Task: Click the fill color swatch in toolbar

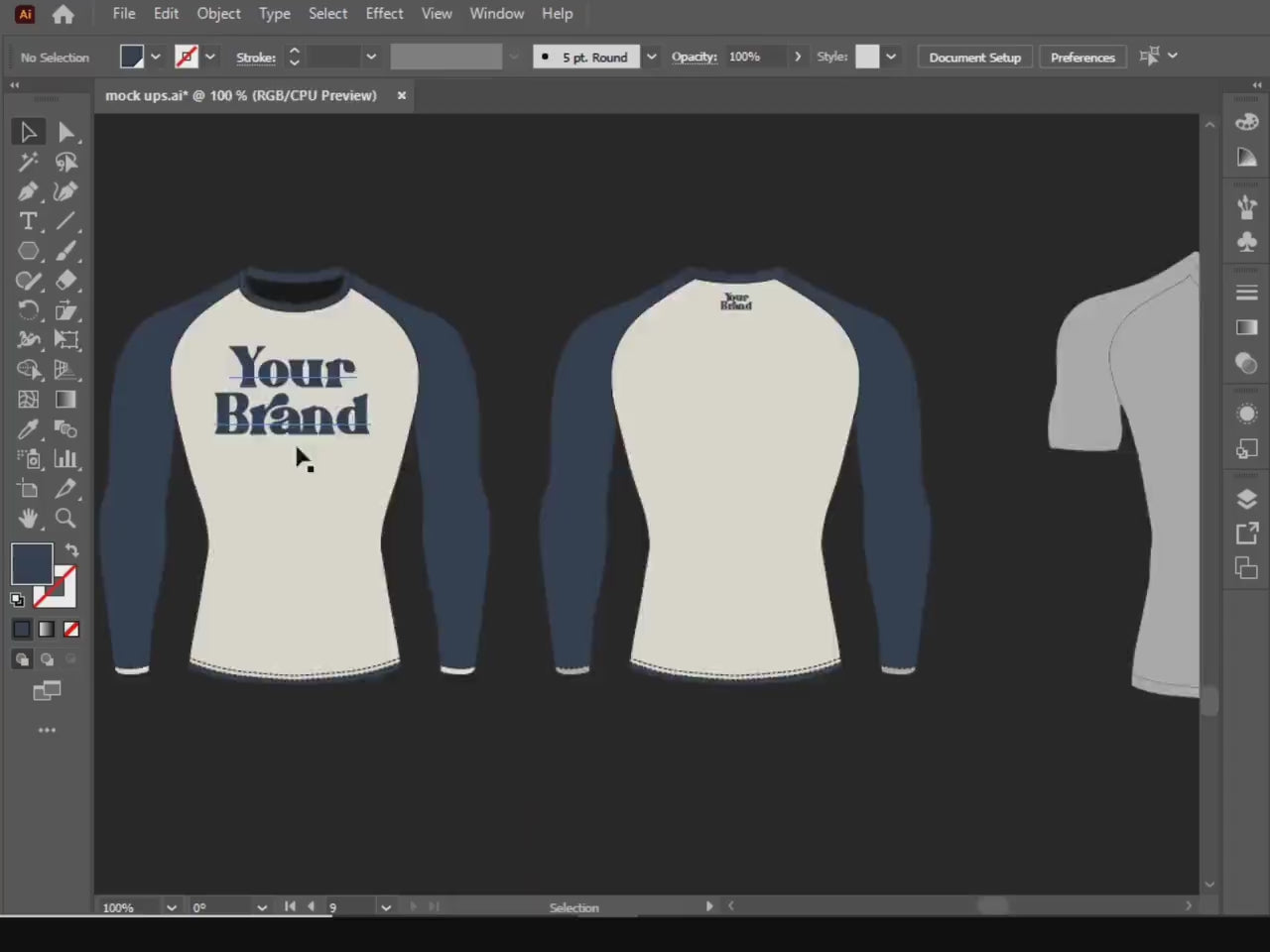Action: click(31, 564)
